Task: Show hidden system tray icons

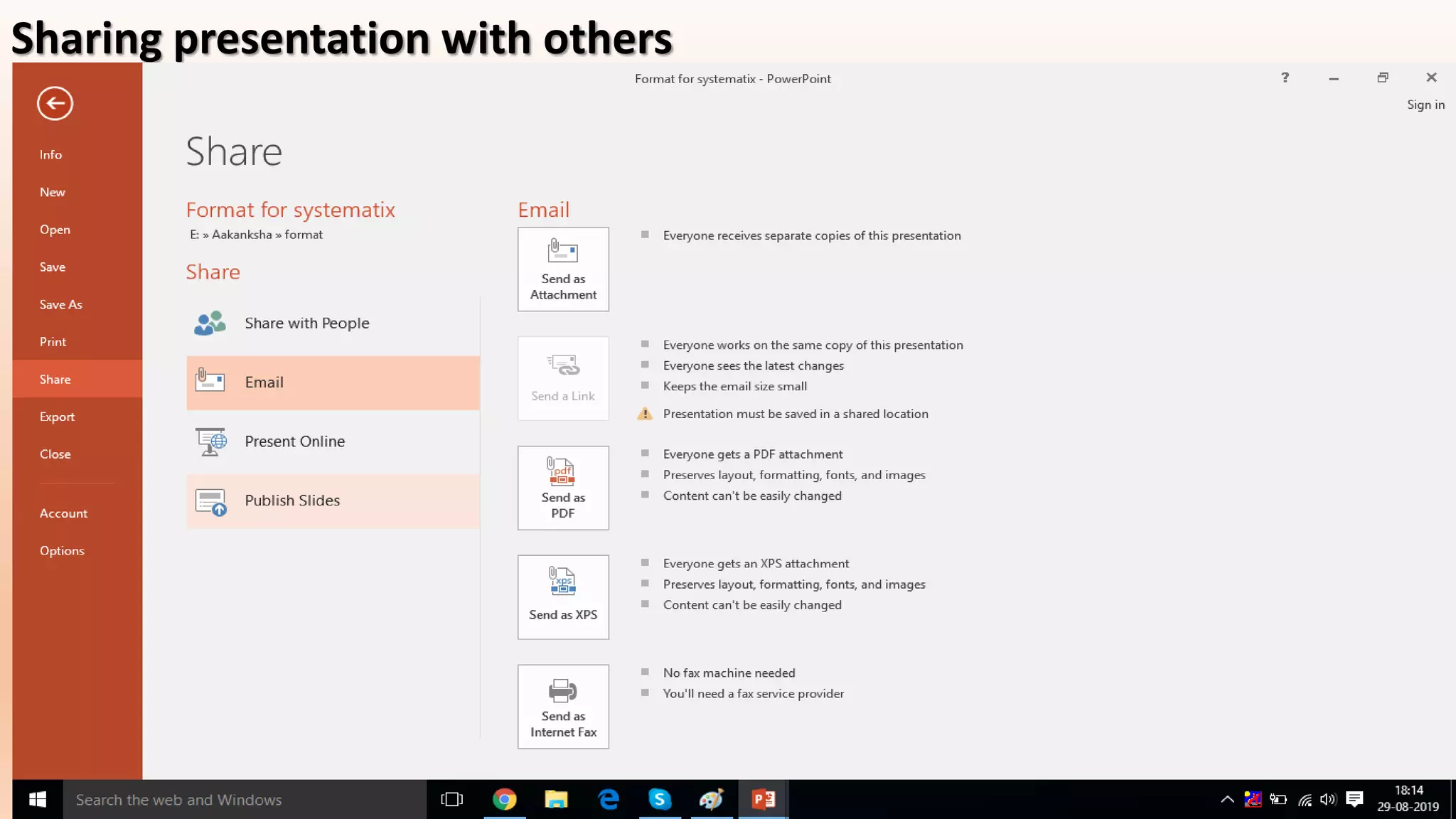Action: pos(1227,800)
